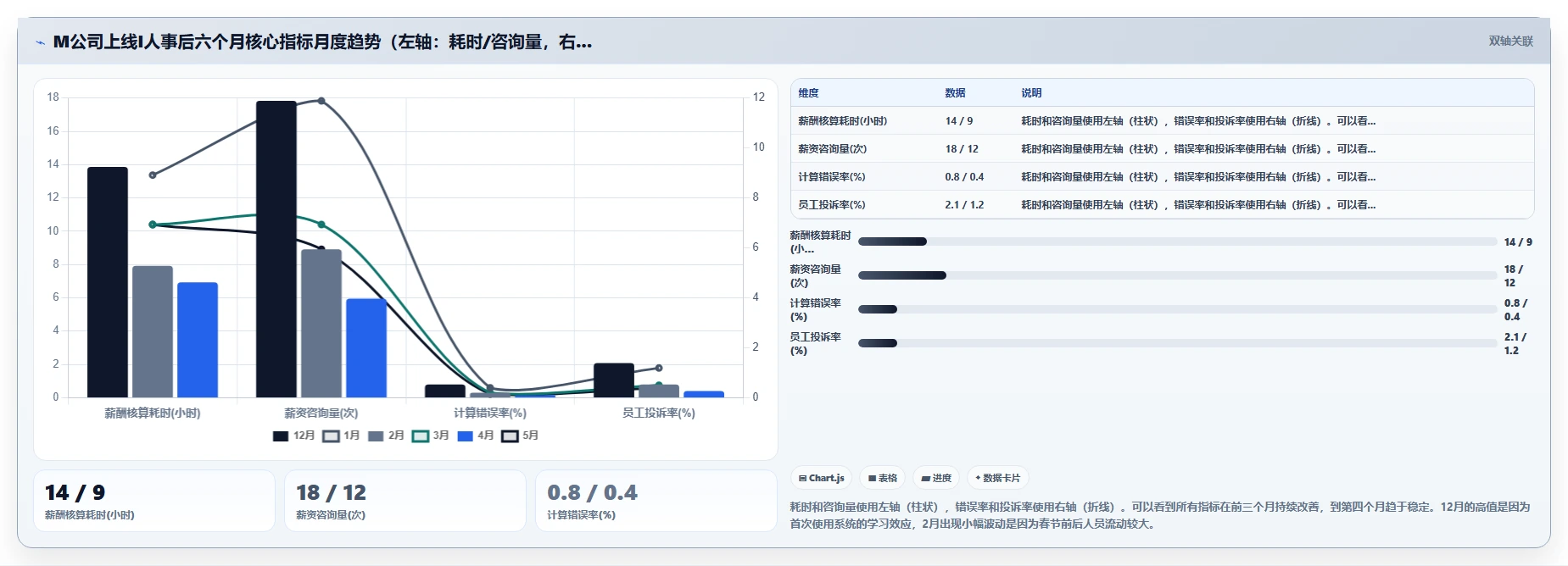The width and height of the screenshot is (1568, 566).
Task: Click the chart card title text
Action: [322, 42]
